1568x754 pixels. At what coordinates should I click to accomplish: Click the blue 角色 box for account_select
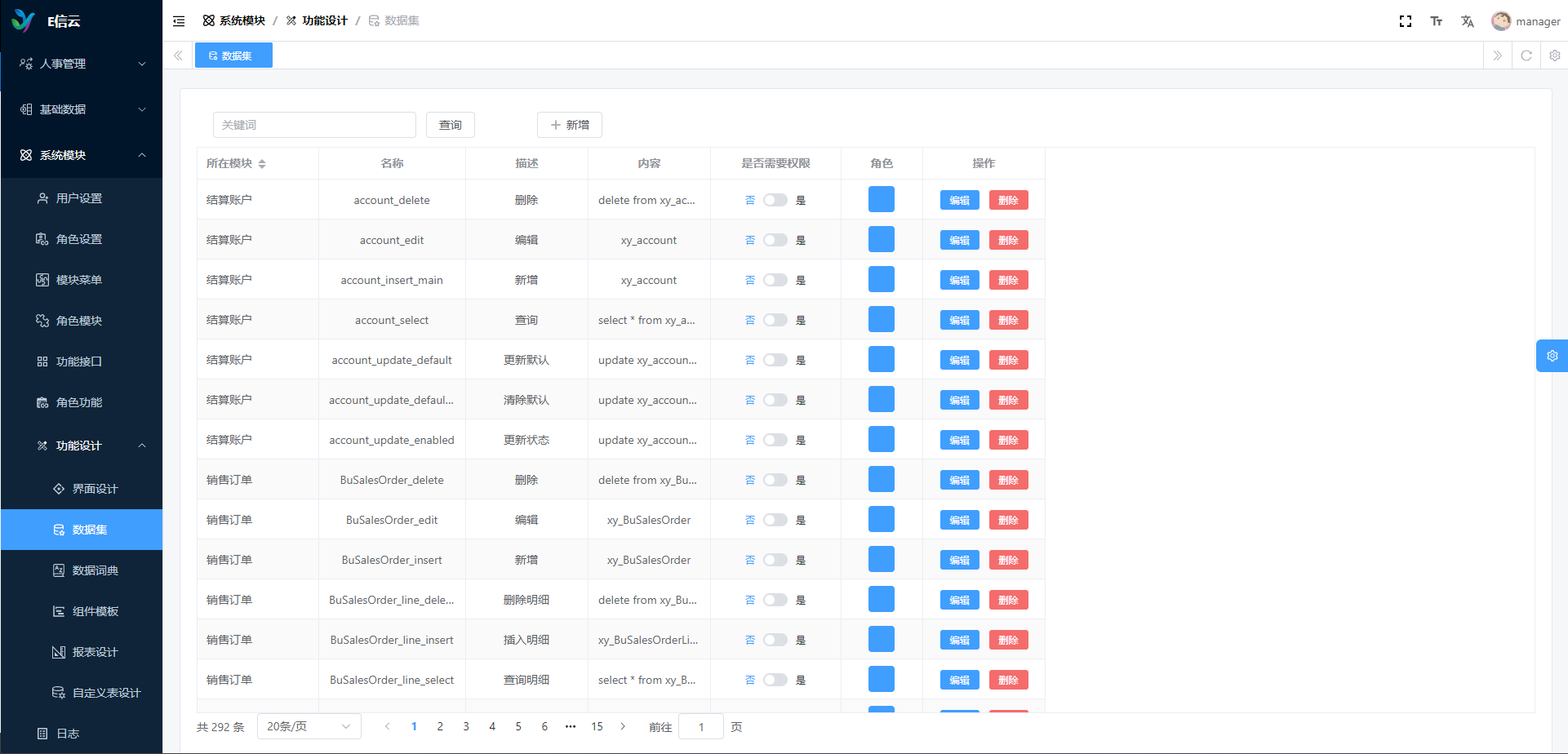(882, 319)
